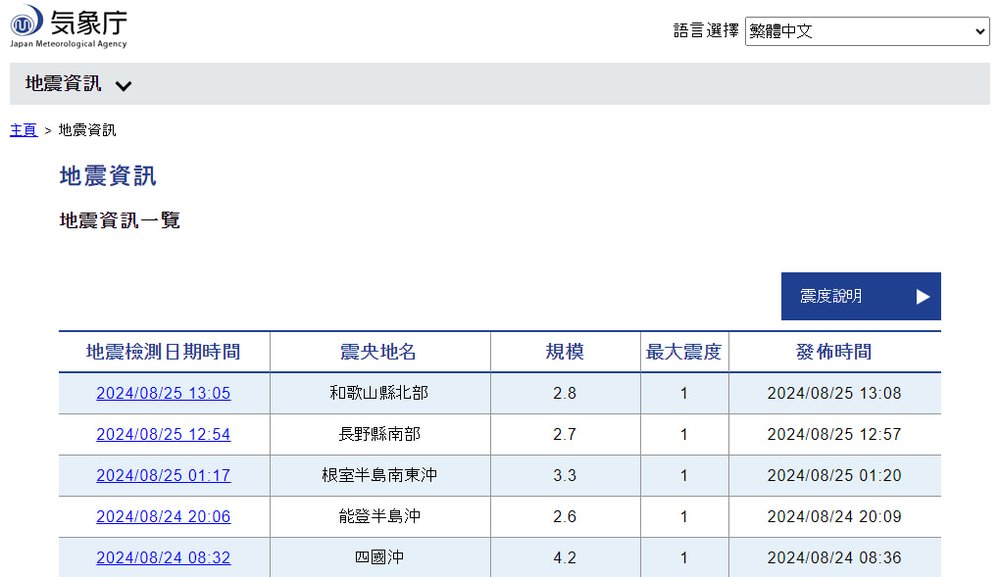Open earthquake entry 2024/08/25 13:05
This screenshot has height=577, width=1000.
(163, 393)
